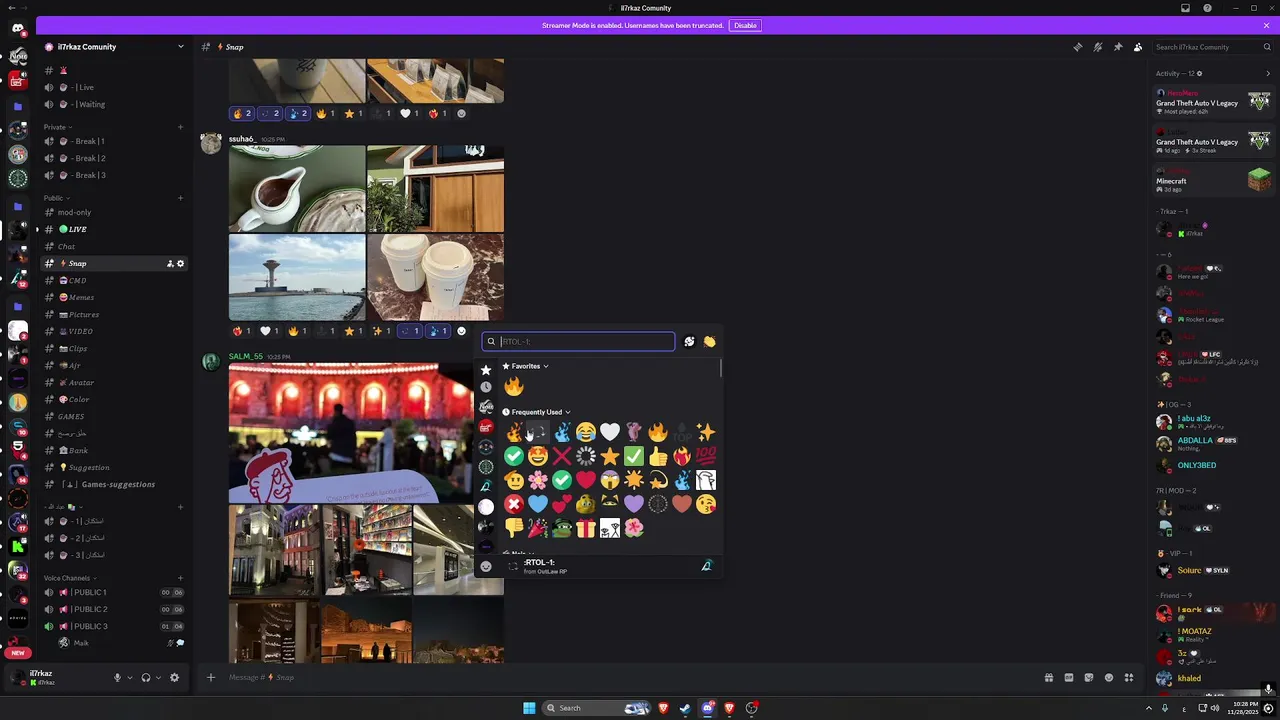Collapse the Favorites emoji section
Screen dimensions: 1280x720
click(525, 366)
